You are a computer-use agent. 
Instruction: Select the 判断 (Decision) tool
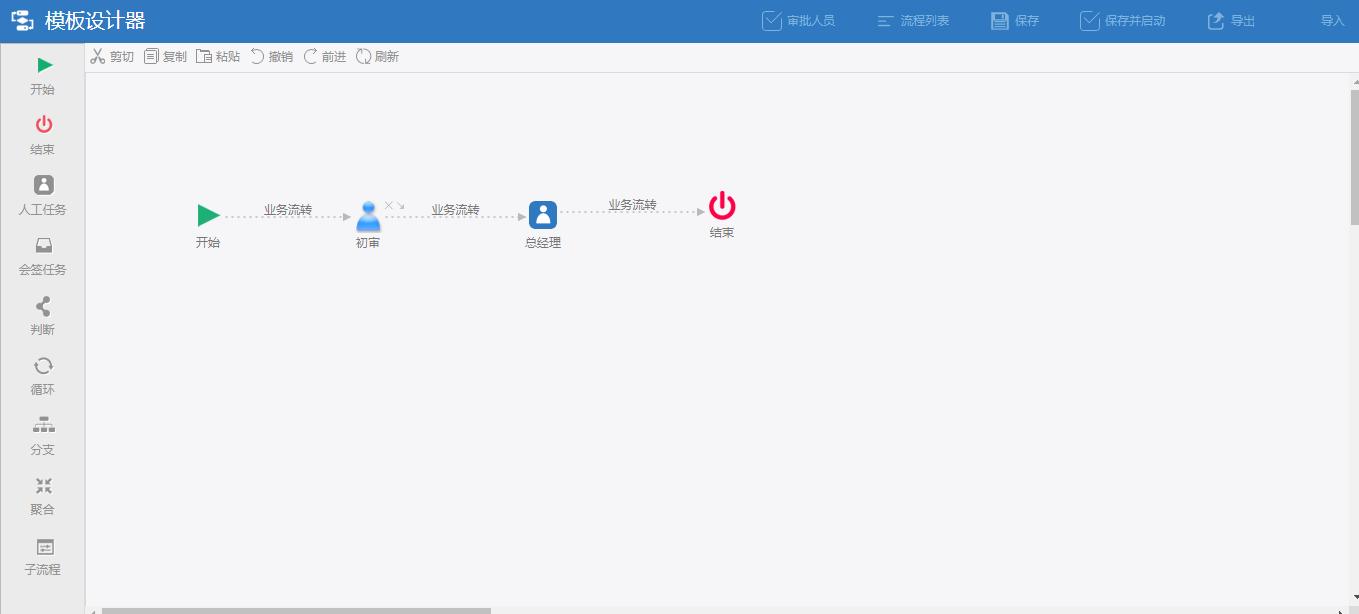tap(42, 315)
